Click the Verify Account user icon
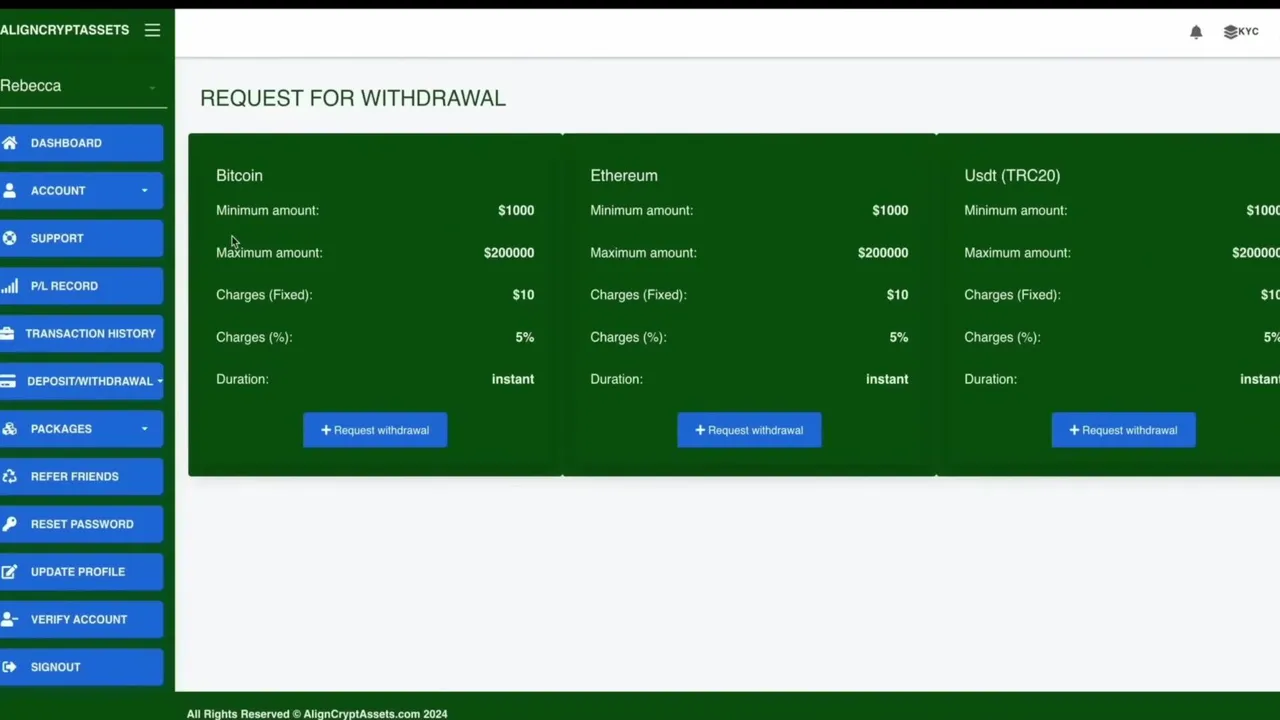This screenshot has width=1280, height=720. [x=9, y=619]
